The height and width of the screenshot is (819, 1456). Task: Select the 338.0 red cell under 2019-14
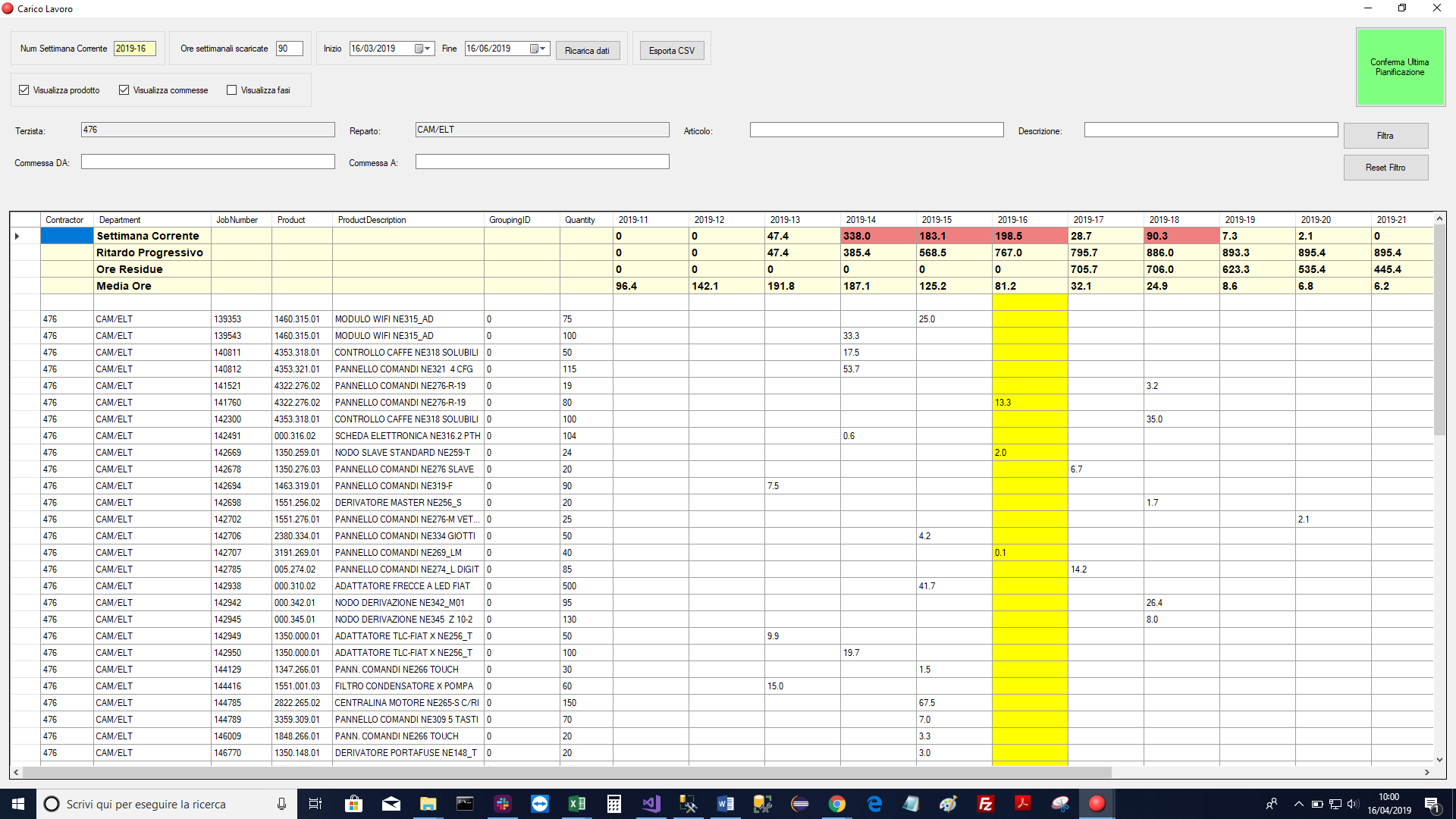878,236
